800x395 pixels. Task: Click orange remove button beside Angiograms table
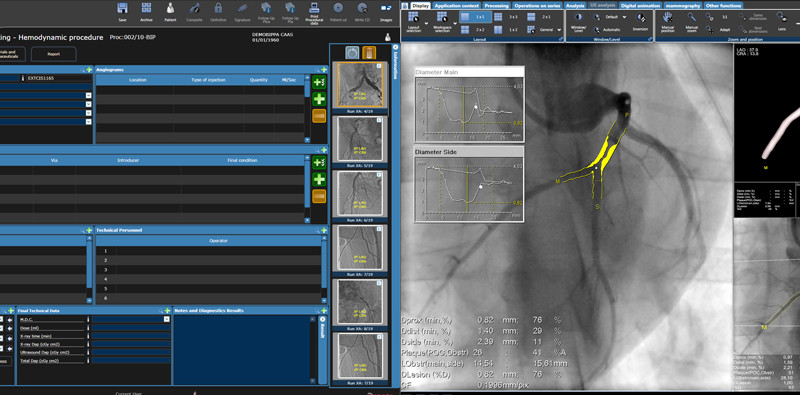(319, 115)
